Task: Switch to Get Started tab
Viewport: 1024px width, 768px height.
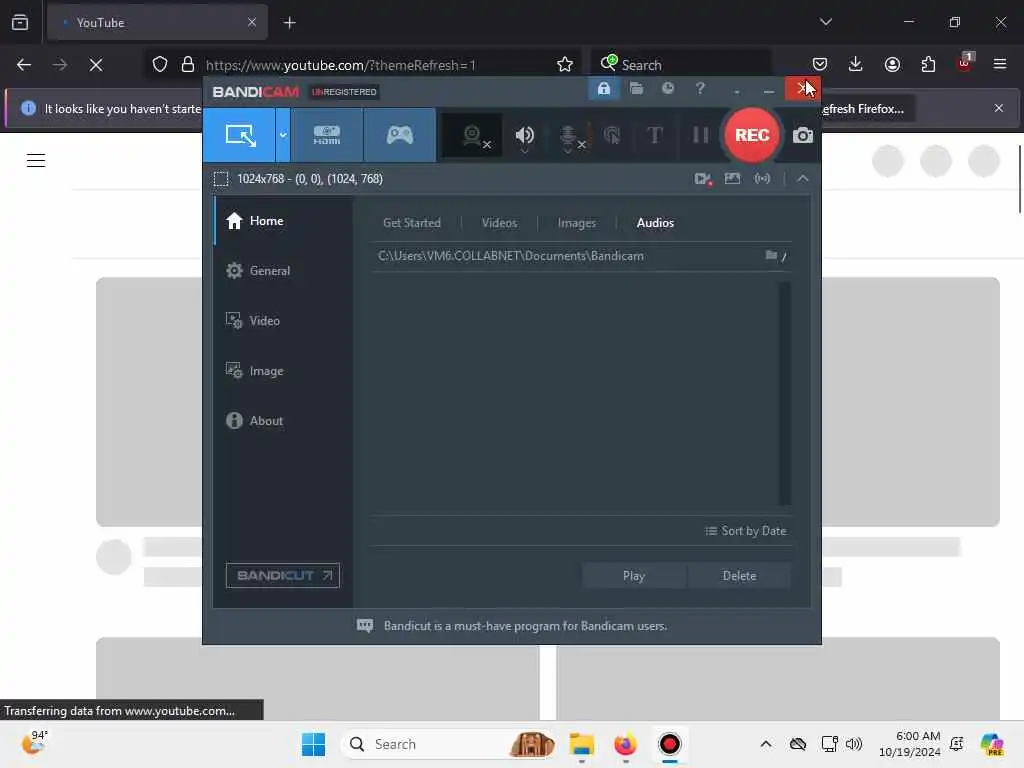Action: pos(411,223)
